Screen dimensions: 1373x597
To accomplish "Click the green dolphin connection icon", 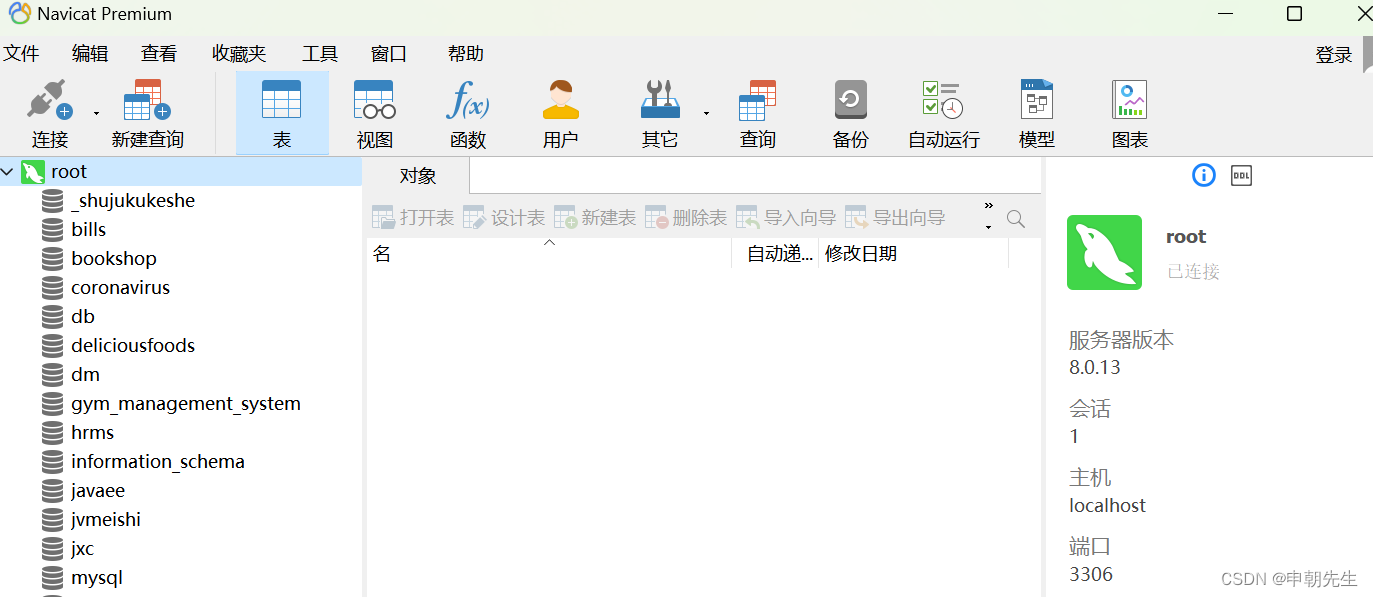I will (x=1104, y=252).
